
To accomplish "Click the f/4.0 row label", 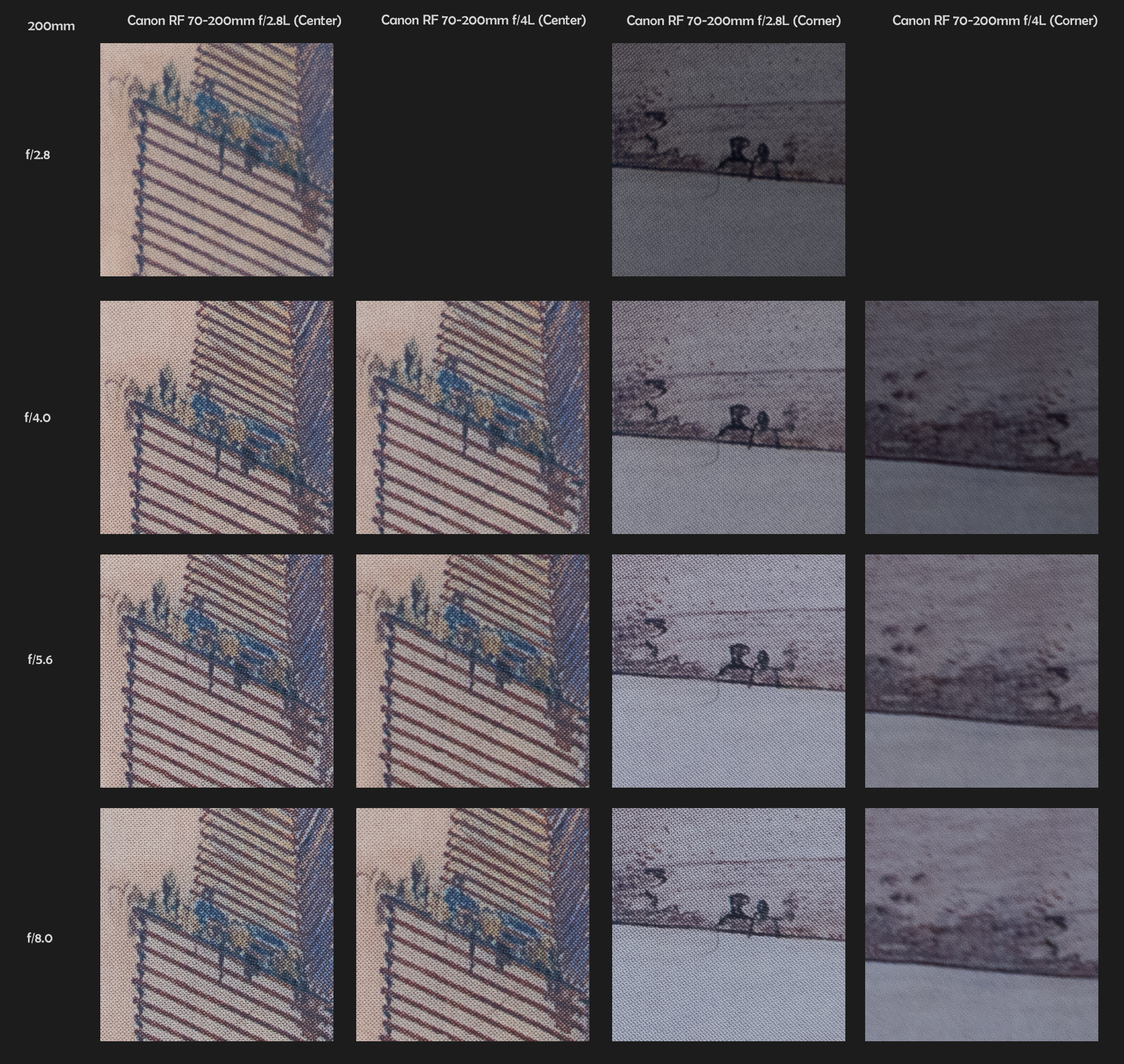I will coord(38,417).
